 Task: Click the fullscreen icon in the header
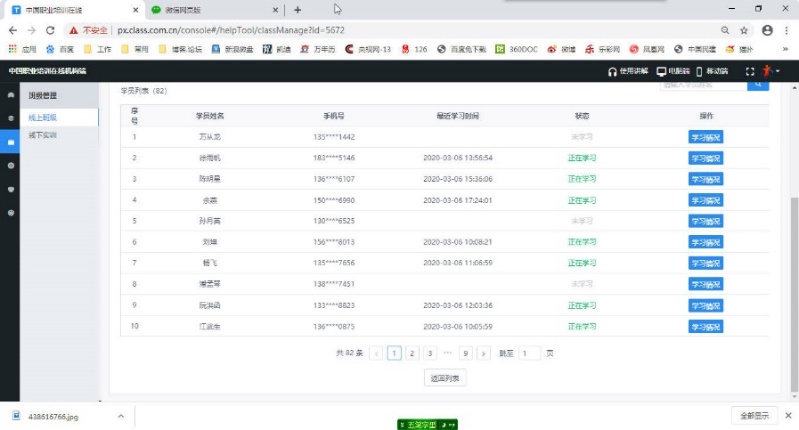[750, 71]
